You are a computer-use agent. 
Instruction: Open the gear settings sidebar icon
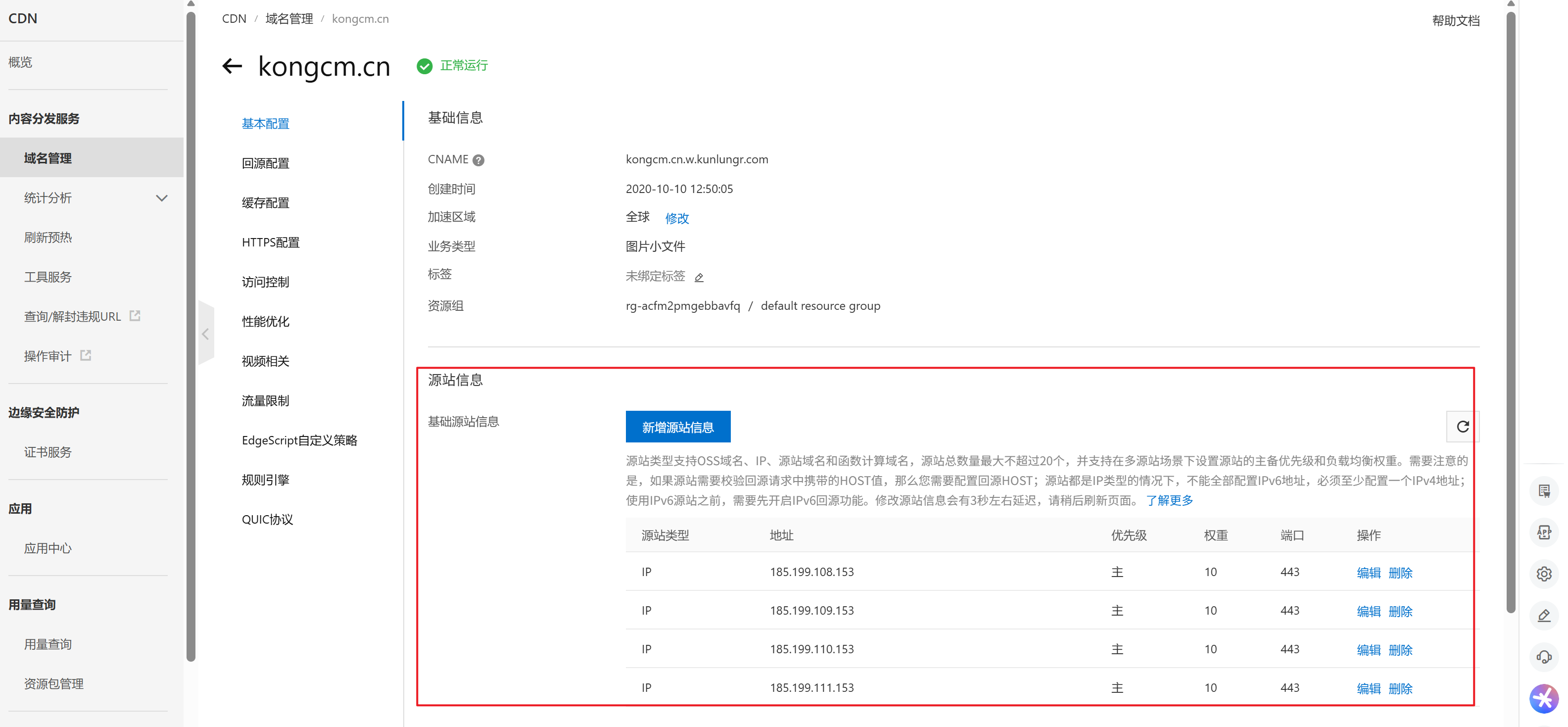pos(1544,574)
